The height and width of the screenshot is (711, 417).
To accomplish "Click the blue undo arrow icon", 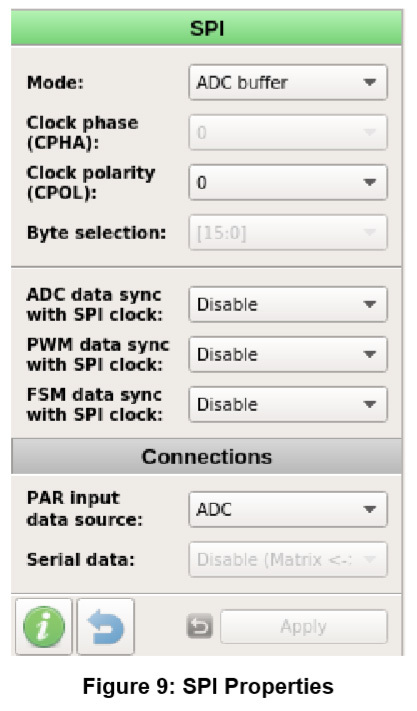I will [x=106, y=626].
